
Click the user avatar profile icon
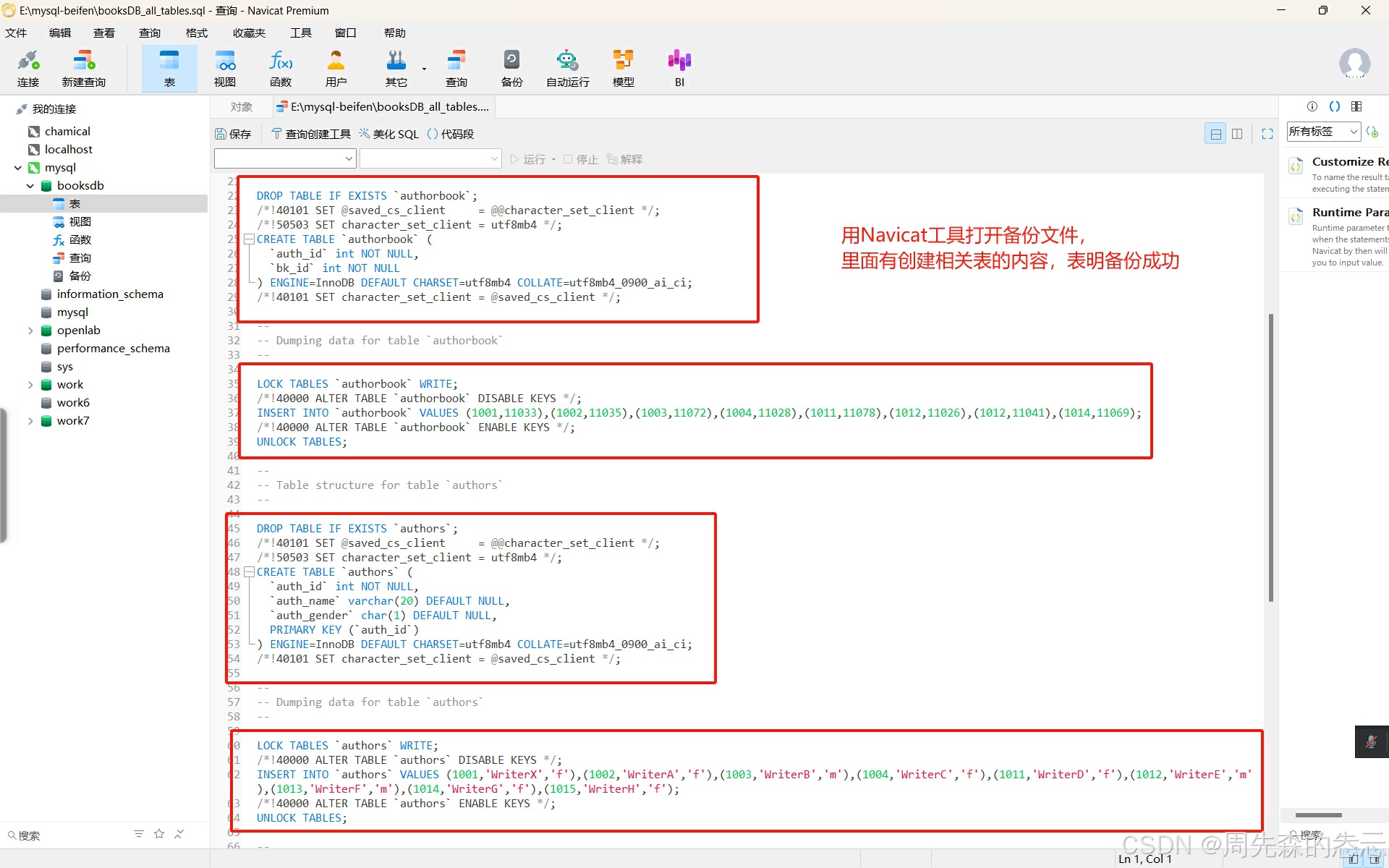pos(1354,64)
